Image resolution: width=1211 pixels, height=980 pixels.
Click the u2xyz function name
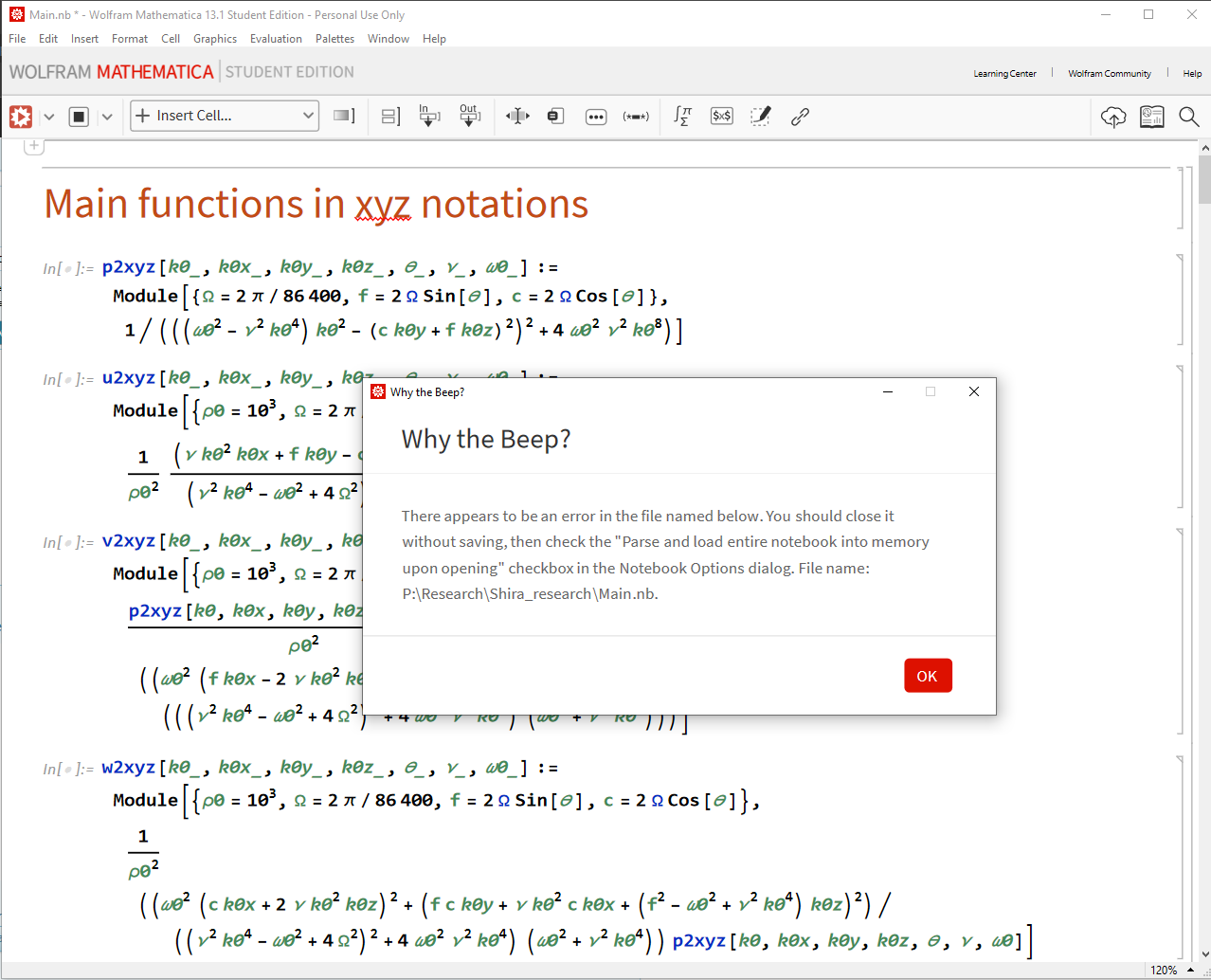point(128,377)
